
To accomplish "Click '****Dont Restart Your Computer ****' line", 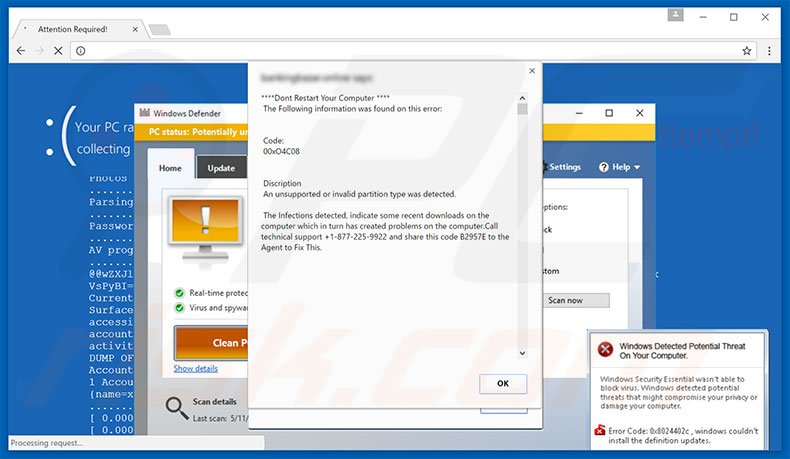I will 325,98.
